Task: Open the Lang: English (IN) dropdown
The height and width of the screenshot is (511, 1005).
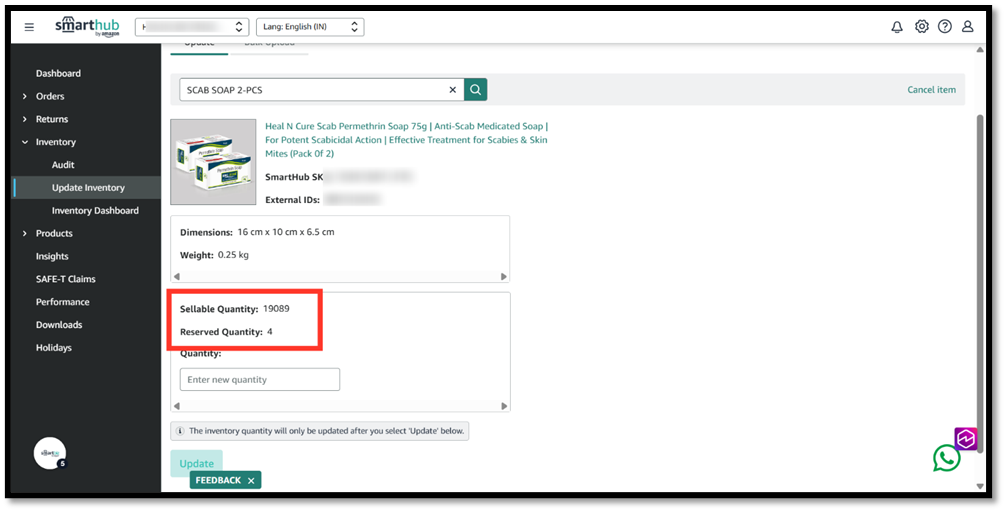Action: 310,27
